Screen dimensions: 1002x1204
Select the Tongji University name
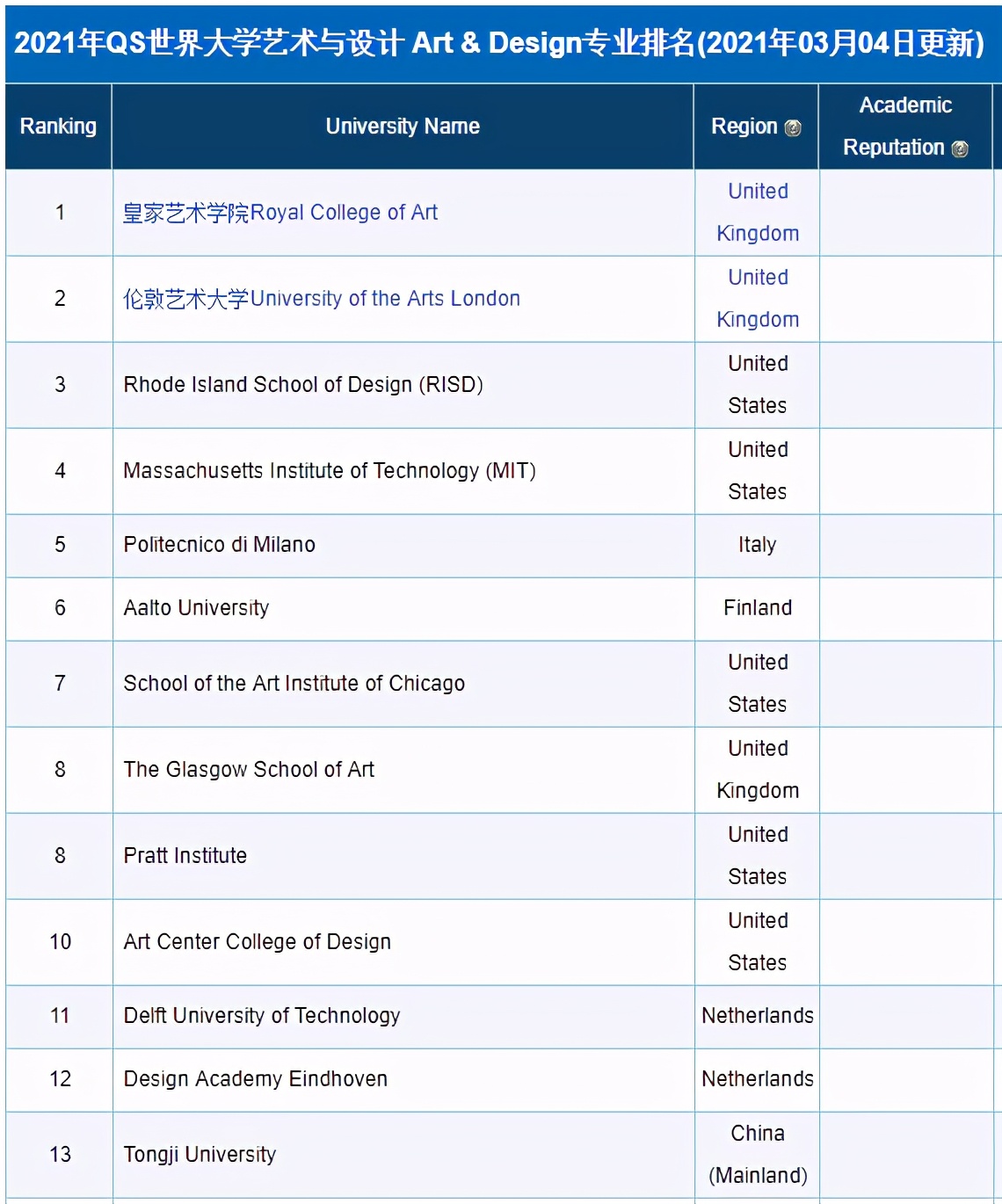click(200, 1155)
